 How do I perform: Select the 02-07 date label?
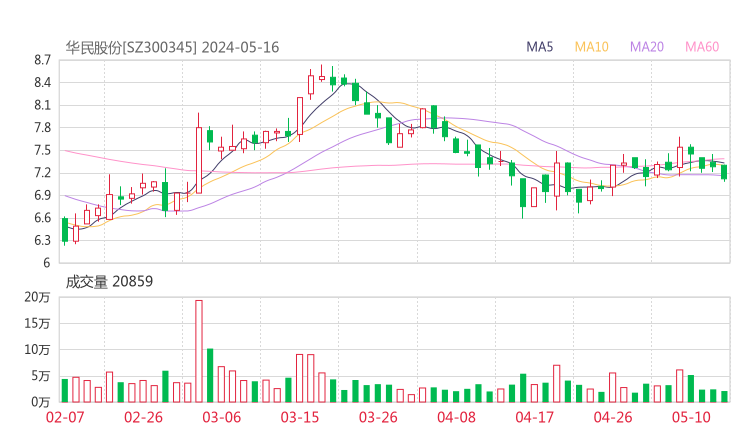click(x=65, y=417)
